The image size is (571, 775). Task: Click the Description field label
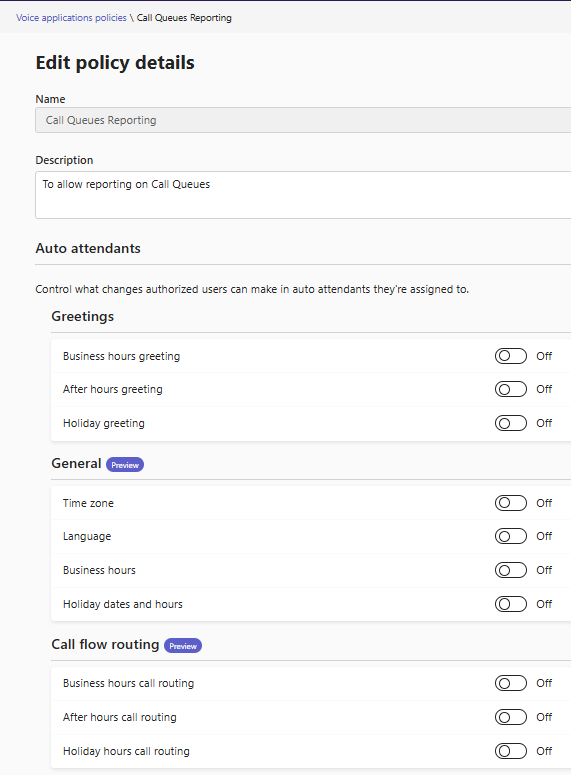(64, 160)
